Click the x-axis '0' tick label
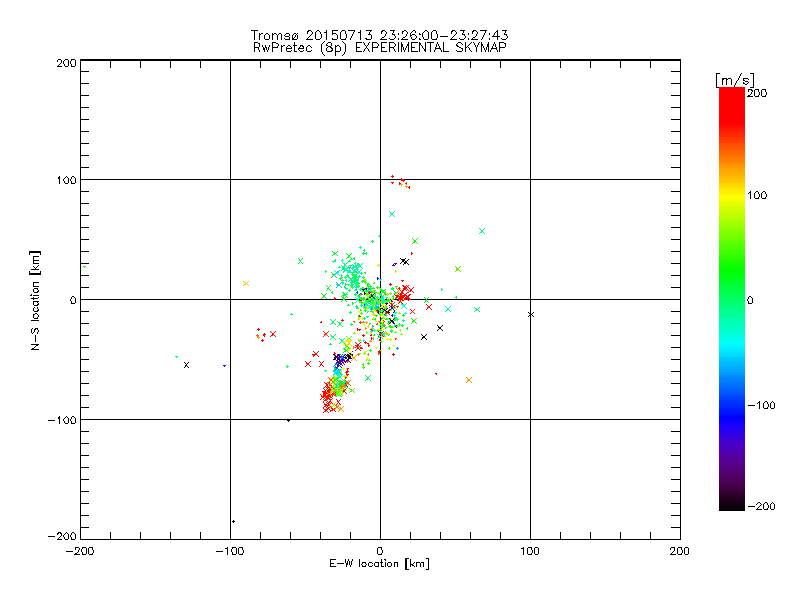This screenshot has height=600, width=800. click(380, 552)
